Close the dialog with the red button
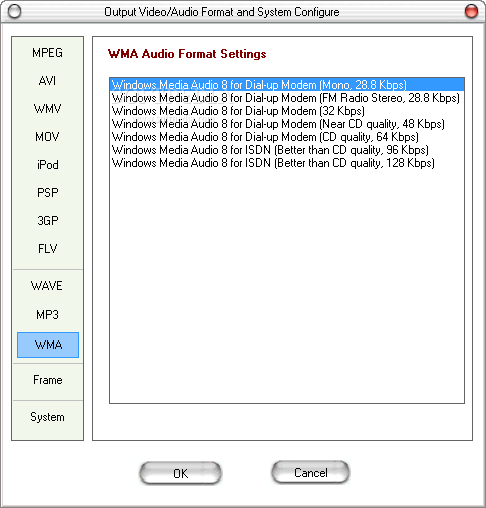The width and height of the screenshot is (486, 508). (x=471, y=12)
